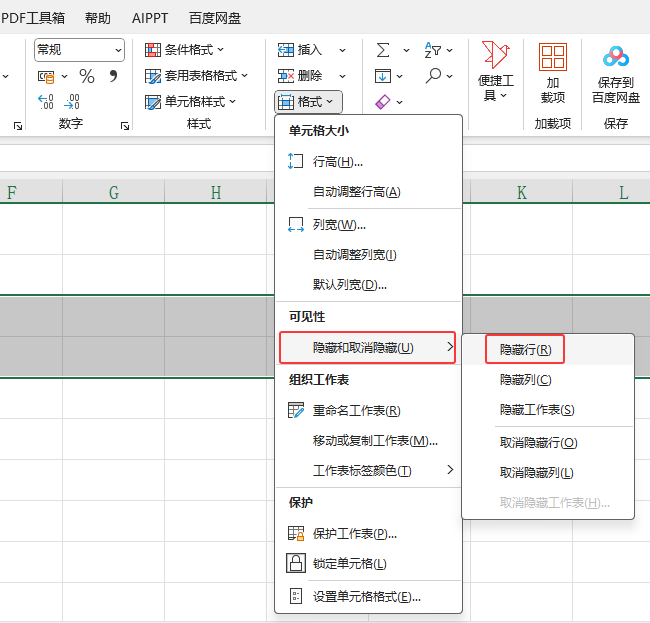Increase decimal places
This screenshot has width=650, height=623.
(46, 102)
